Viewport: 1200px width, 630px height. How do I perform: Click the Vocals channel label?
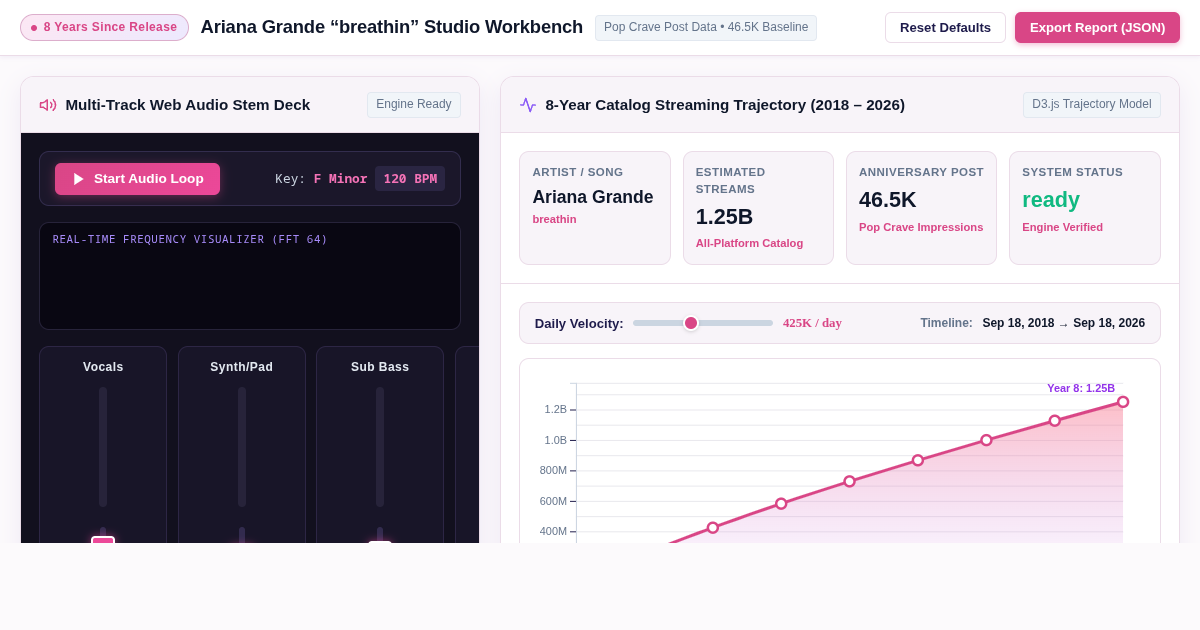(103, 367)
